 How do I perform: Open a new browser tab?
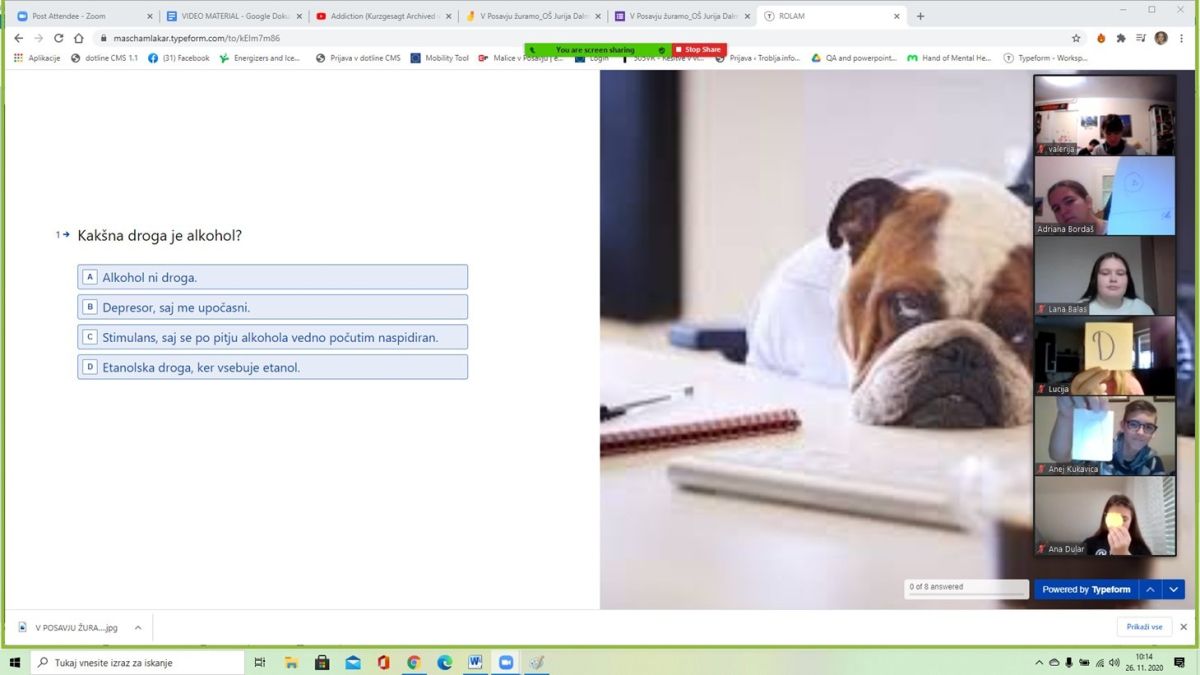click(x=920, y=16)
